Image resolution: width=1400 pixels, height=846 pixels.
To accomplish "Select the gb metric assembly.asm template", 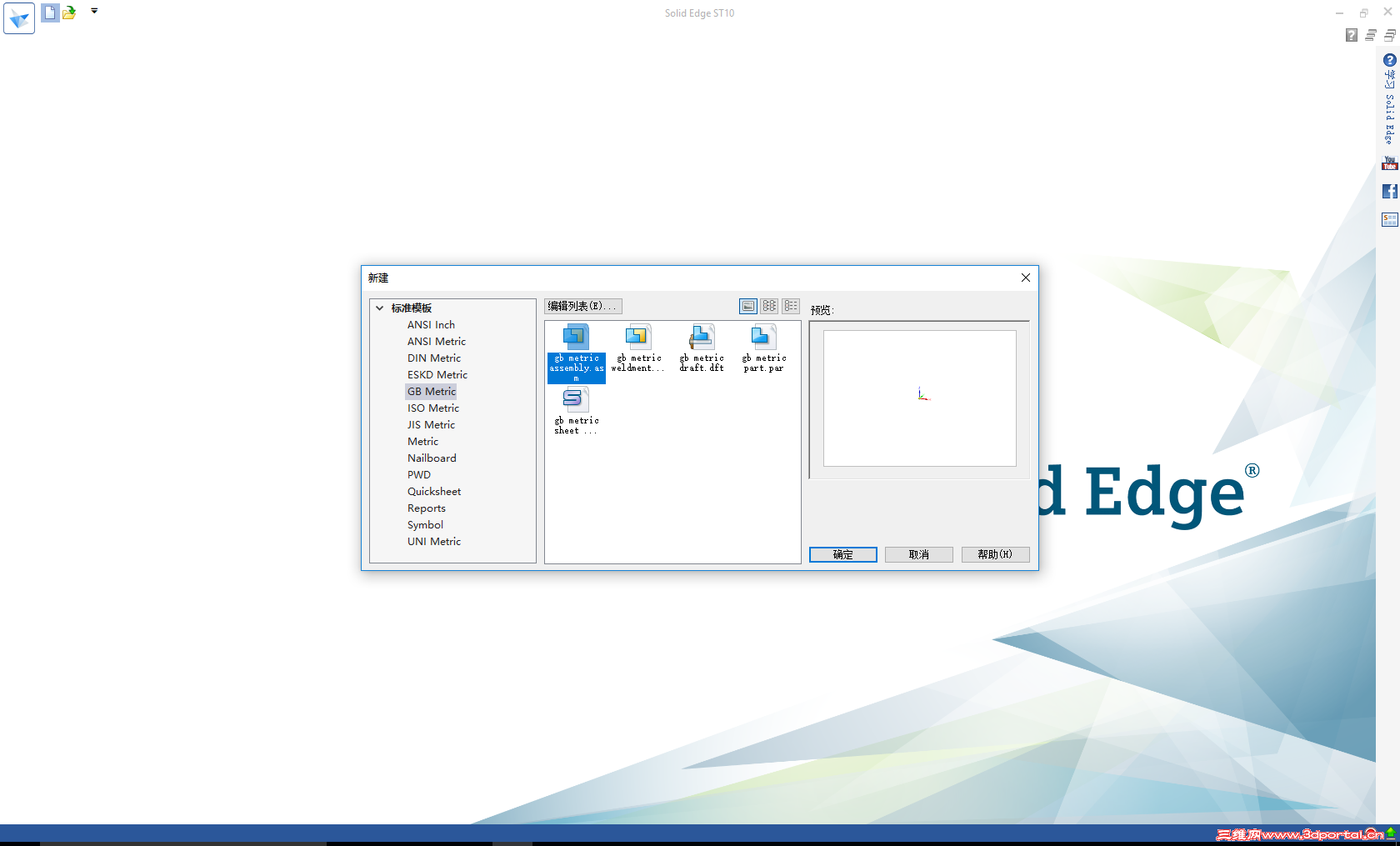I will pyautogui.click(x=576, y=353).
